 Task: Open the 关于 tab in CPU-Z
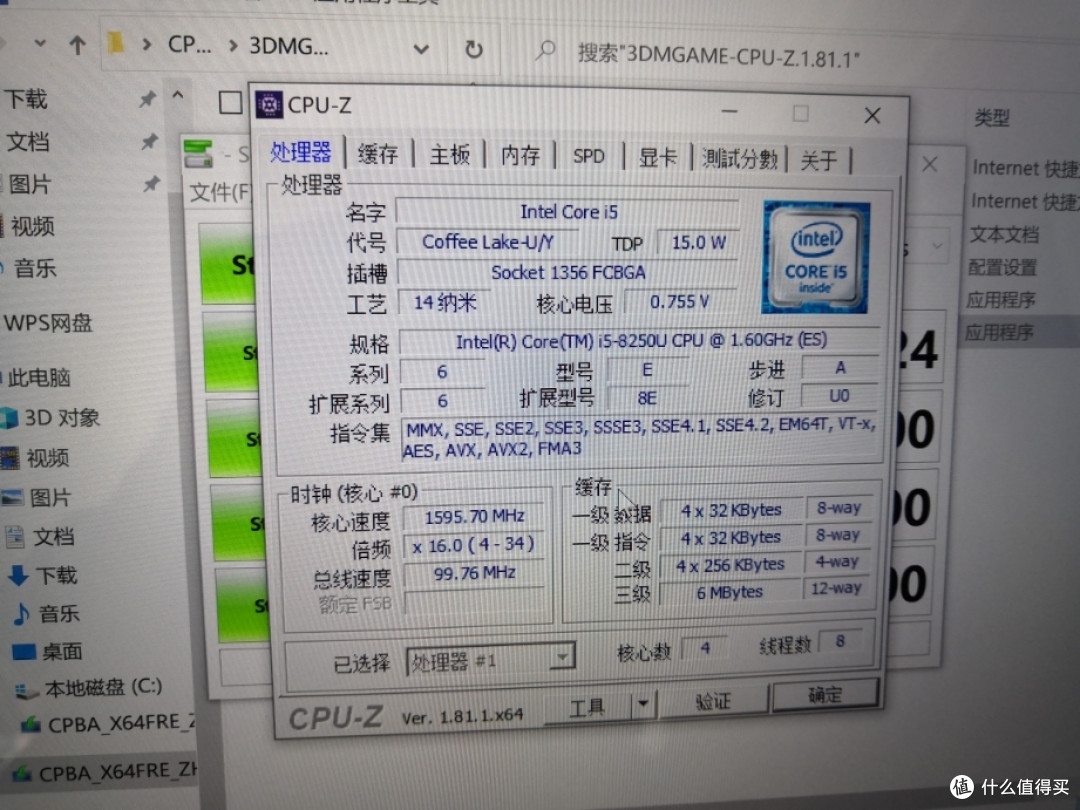coord(819,160)
